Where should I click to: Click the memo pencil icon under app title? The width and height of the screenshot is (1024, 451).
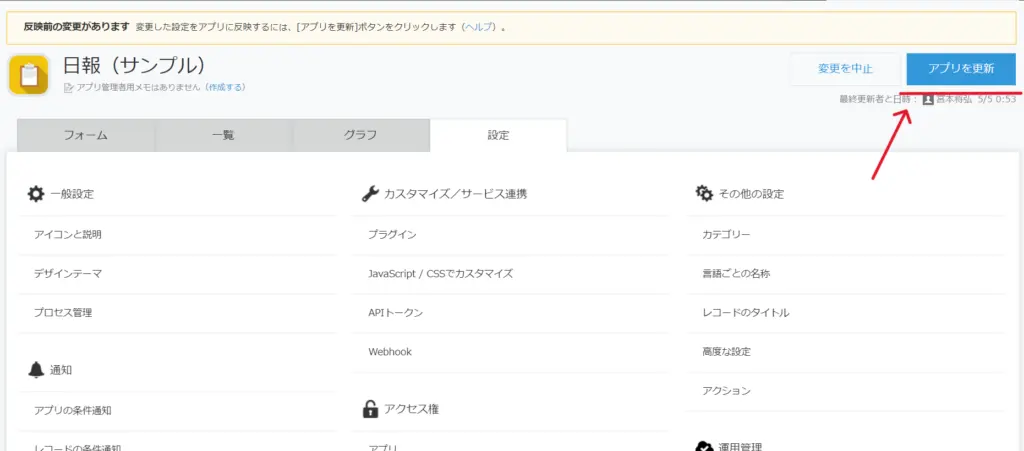[x=68, y=88]
